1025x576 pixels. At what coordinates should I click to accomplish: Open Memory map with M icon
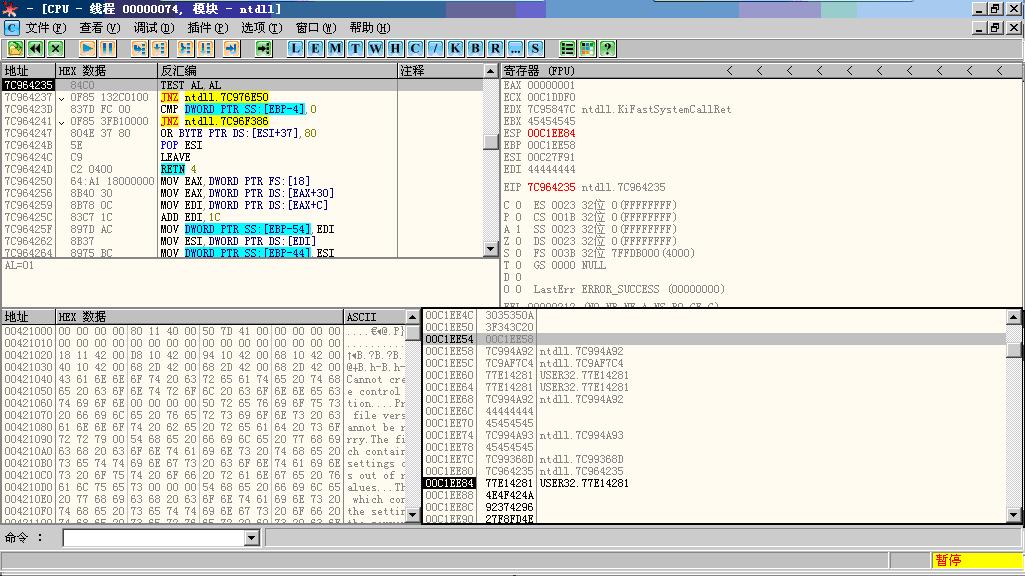coord(335,48)
